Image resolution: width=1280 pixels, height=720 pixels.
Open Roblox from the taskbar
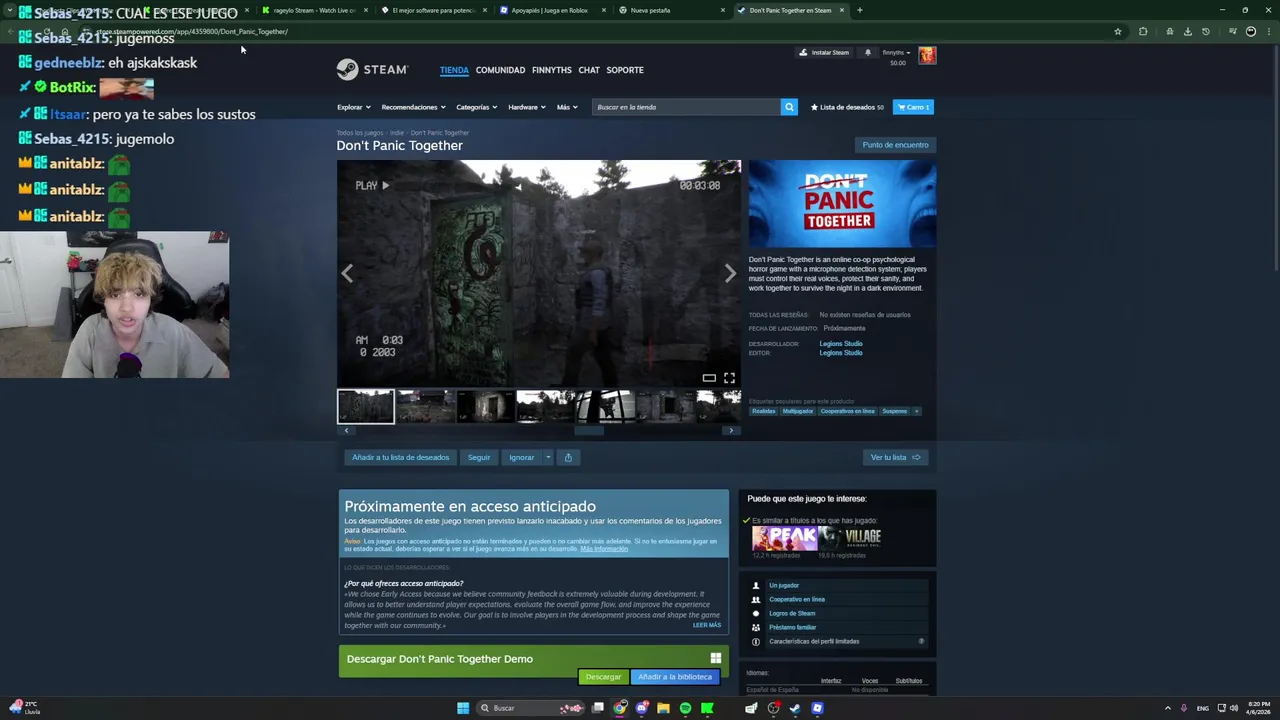817,708
